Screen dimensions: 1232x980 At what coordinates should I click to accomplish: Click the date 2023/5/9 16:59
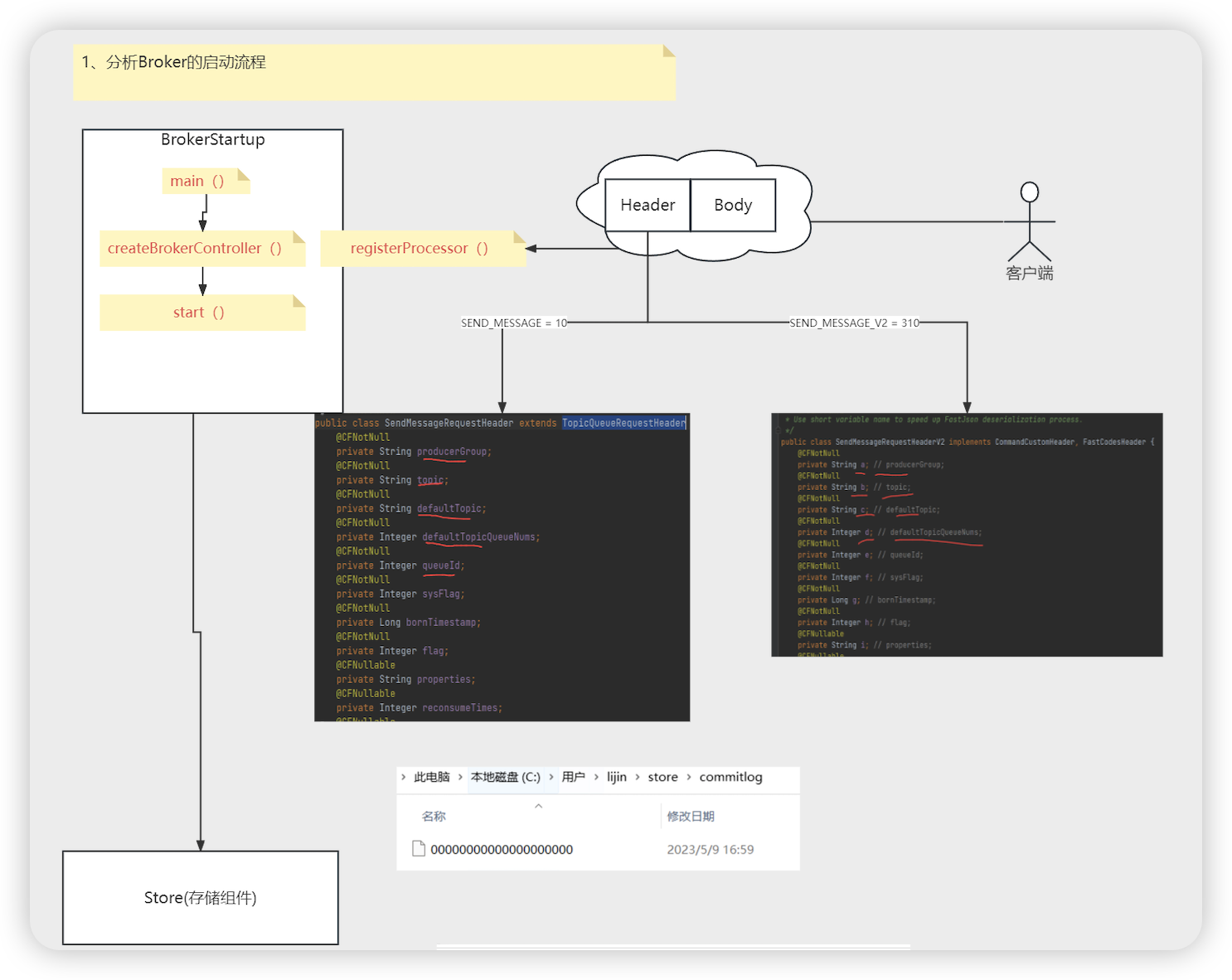pos(711,850)
